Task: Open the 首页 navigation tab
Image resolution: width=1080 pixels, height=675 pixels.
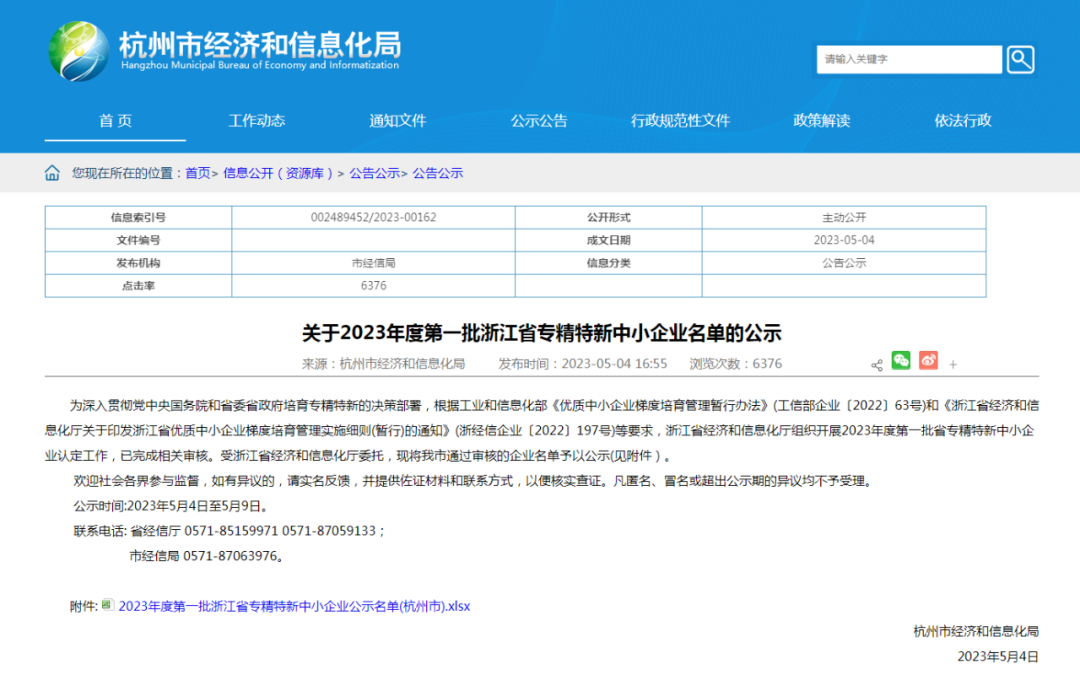Action: (115, 121)
